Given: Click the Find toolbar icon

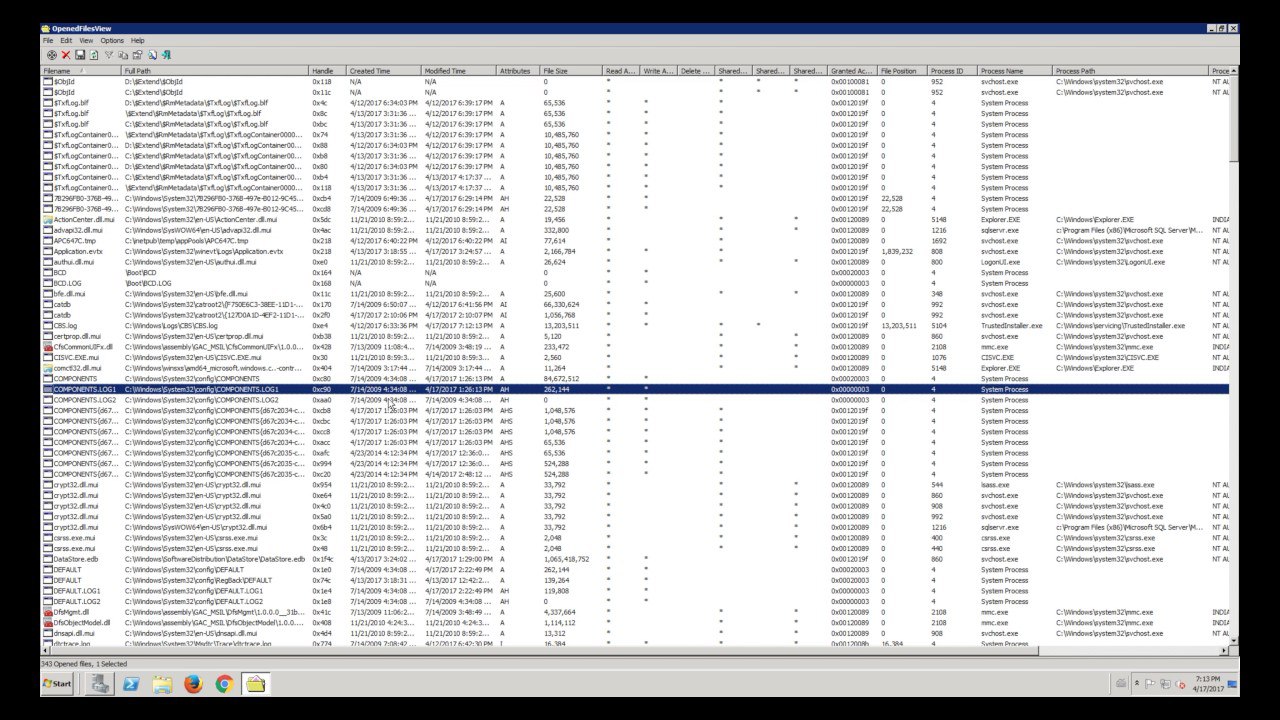Looking at the screenshot, I should tap(152, 55).
